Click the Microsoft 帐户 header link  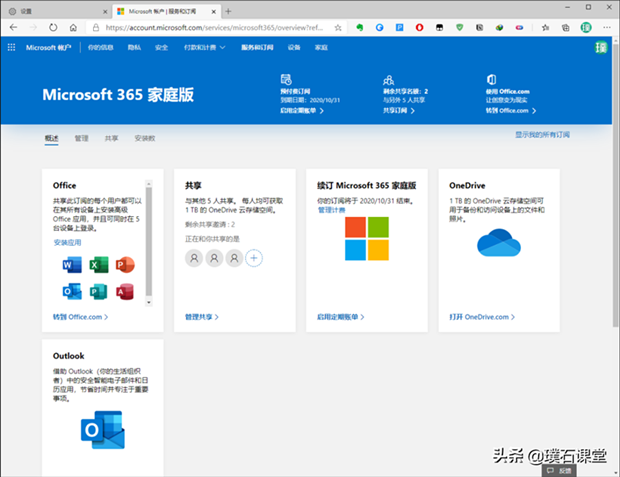click(49, 47)
